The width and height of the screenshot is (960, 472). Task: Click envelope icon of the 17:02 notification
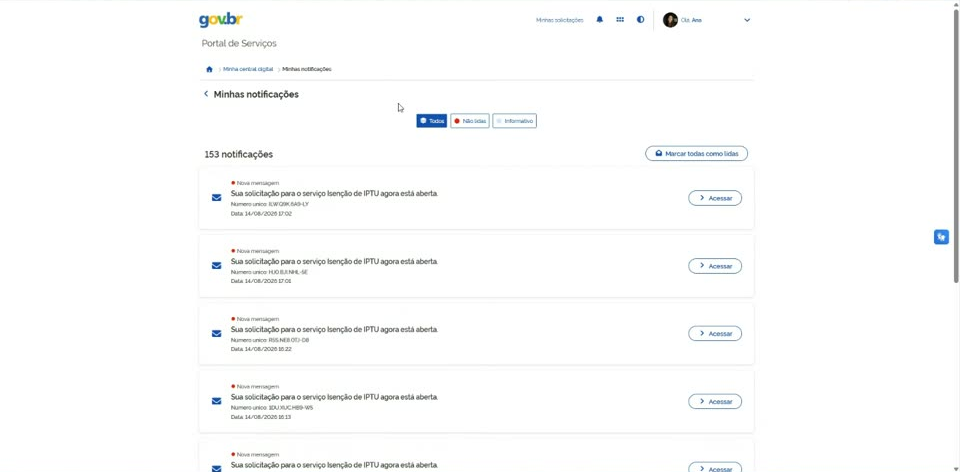[216, 198]
